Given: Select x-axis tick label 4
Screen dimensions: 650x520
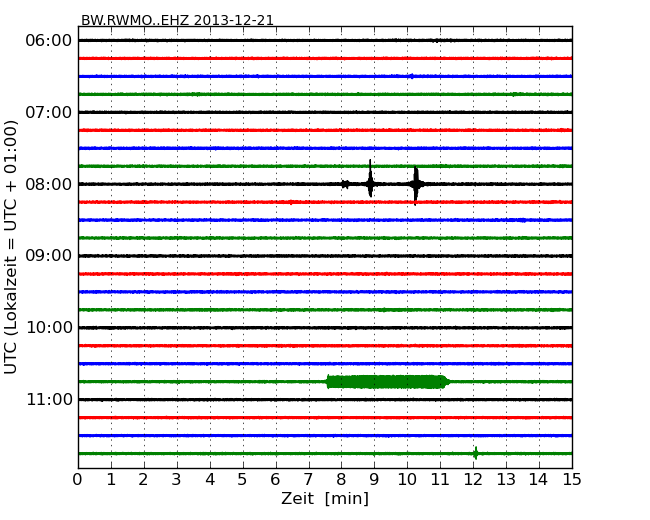Looking at the screenshot, I should pyautogui.click(x=210, y=480).
